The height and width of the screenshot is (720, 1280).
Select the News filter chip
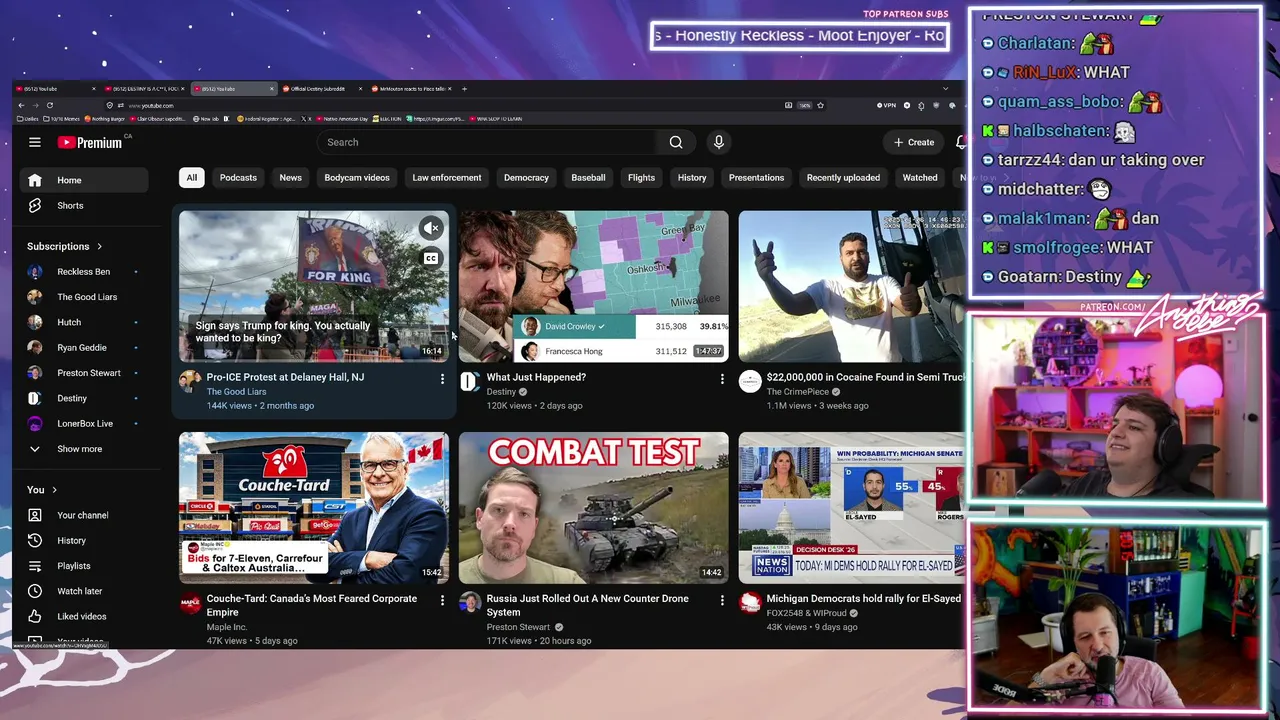pos(290,178)
